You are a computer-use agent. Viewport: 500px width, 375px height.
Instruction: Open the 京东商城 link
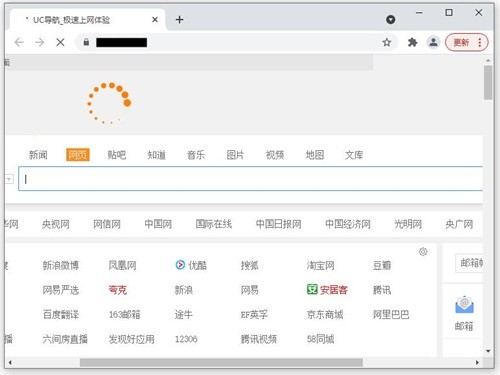(325, 314)
